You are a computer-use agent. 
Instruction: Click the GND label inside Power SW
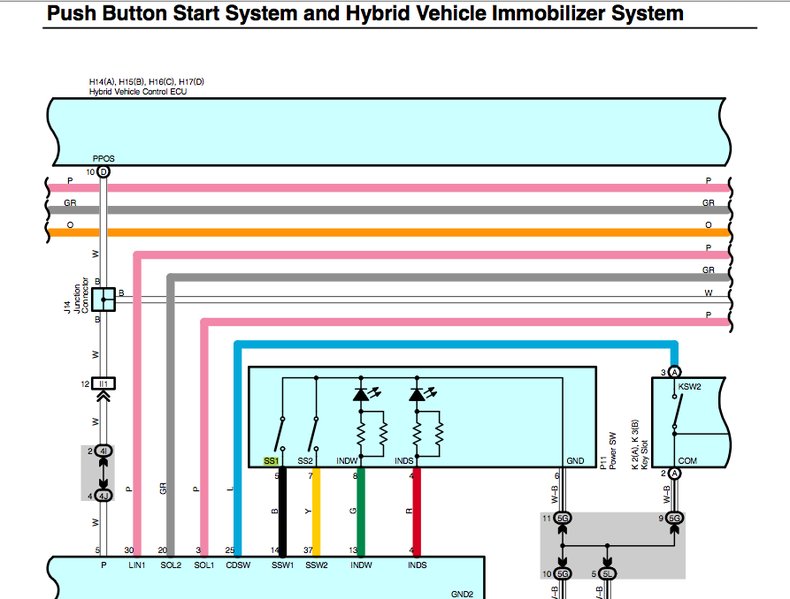tap(575, 461)
